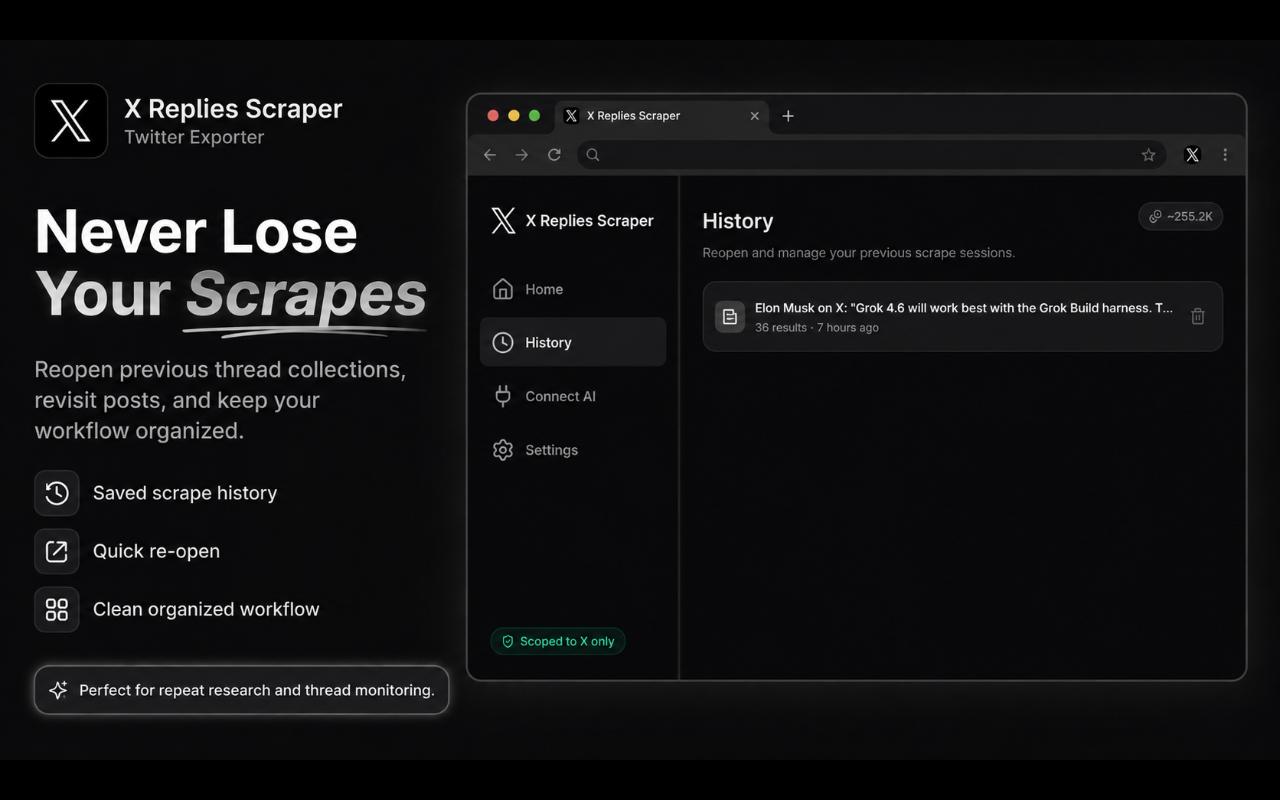Click the Scoped to X only badge
This screenshot has width=1280, height=800.
pos(558,641)
